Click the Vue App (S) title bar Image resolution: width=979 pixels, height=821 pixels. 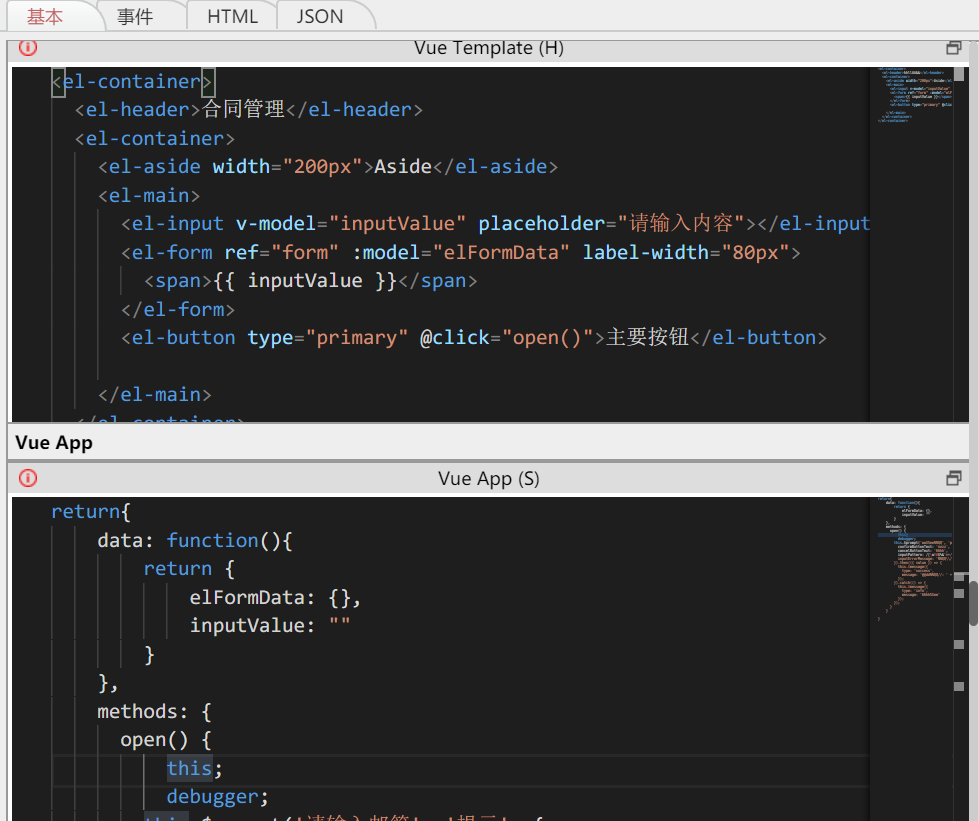pos(488,478)
